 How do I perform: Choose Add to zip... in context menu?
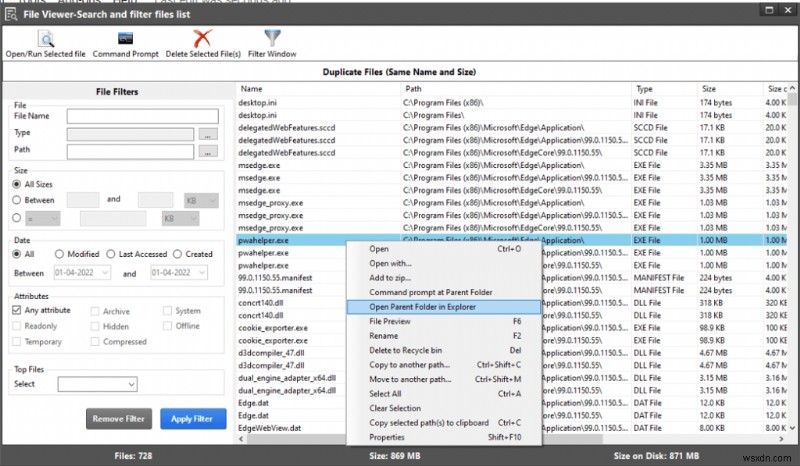coord(444,278)
